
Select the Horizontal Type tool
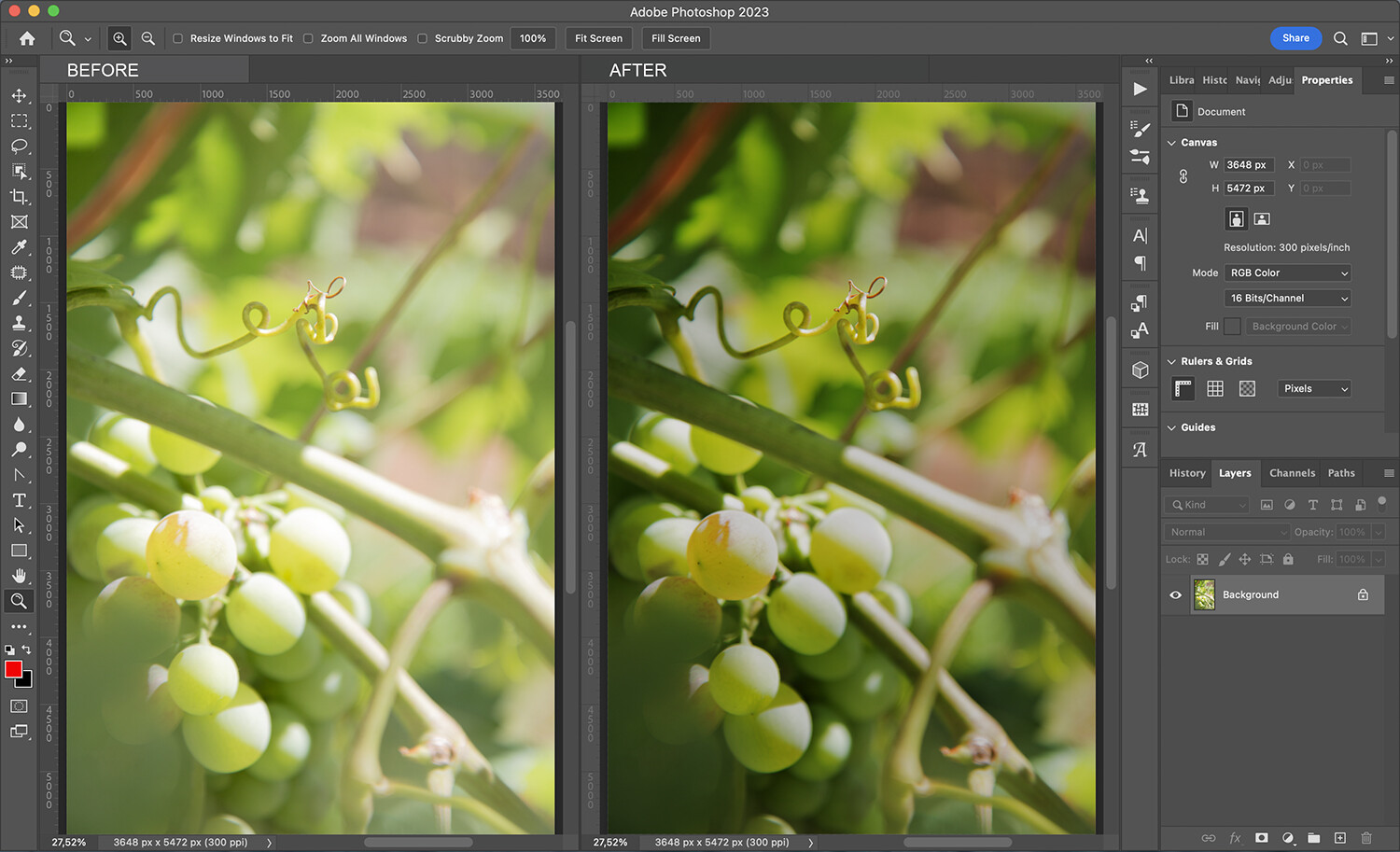point(19,500)
